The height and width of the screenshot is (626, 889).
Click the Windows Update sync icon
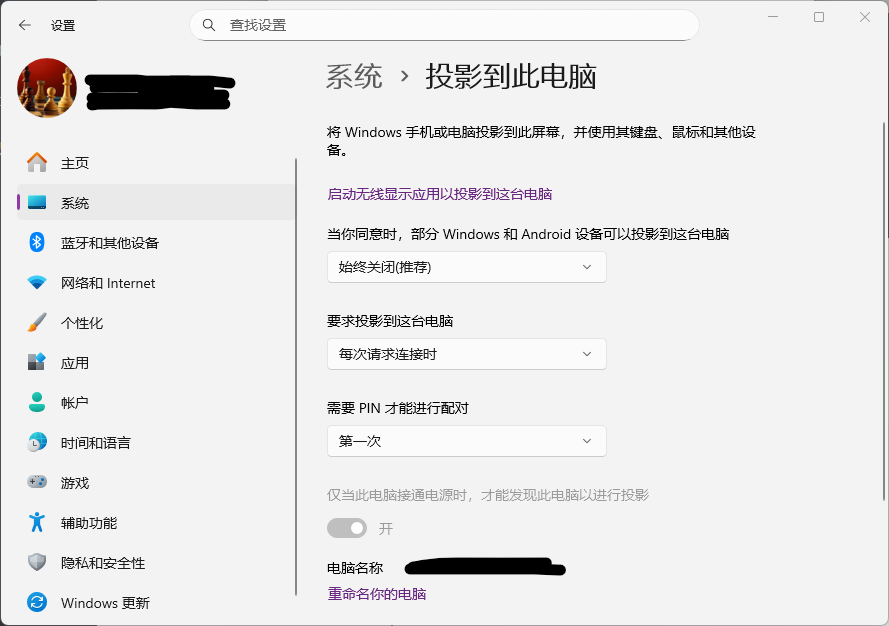(37, 603)
